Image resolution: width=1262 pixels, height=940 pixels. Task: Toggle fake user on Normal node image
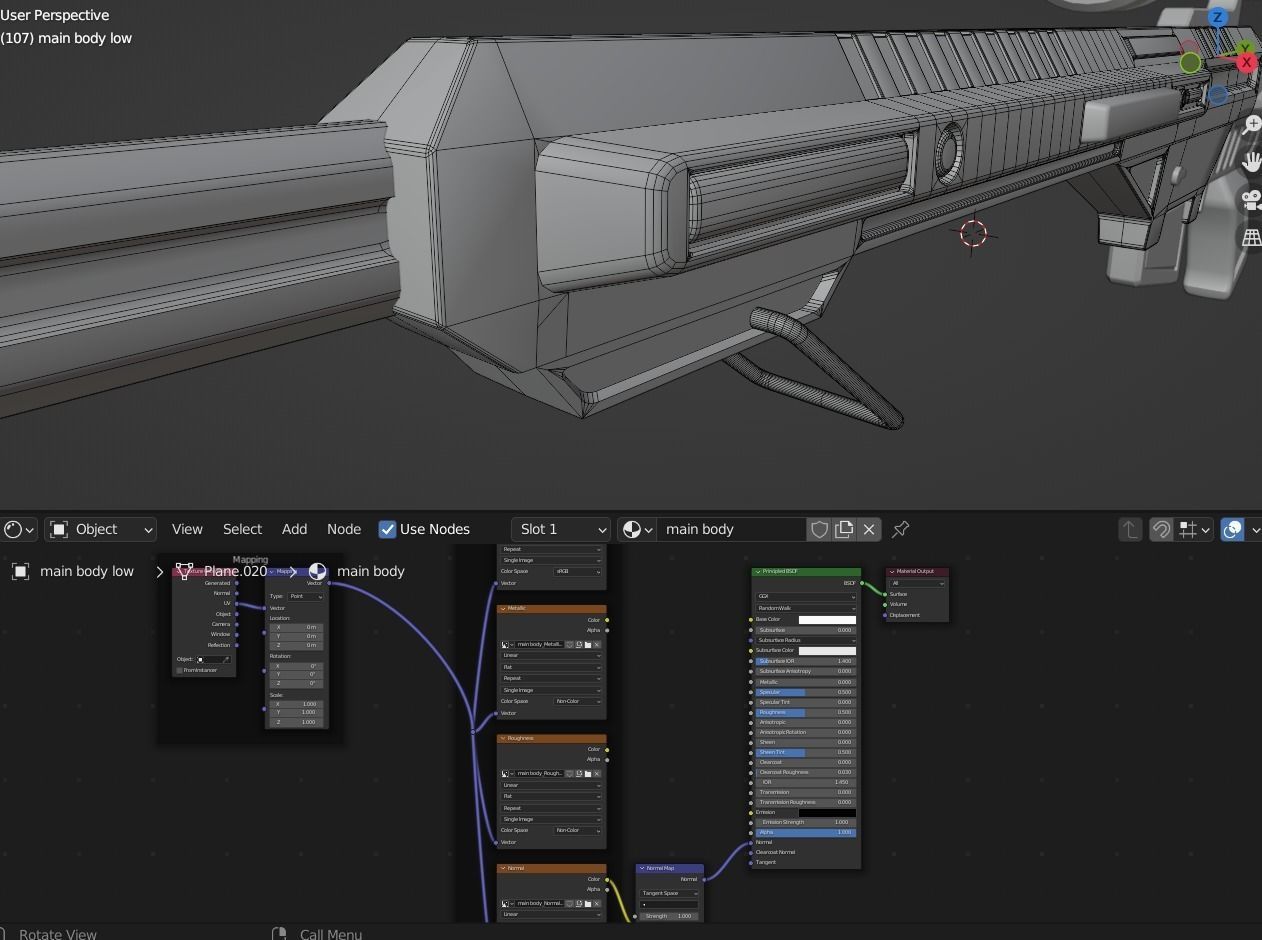[x=570, y=903]
